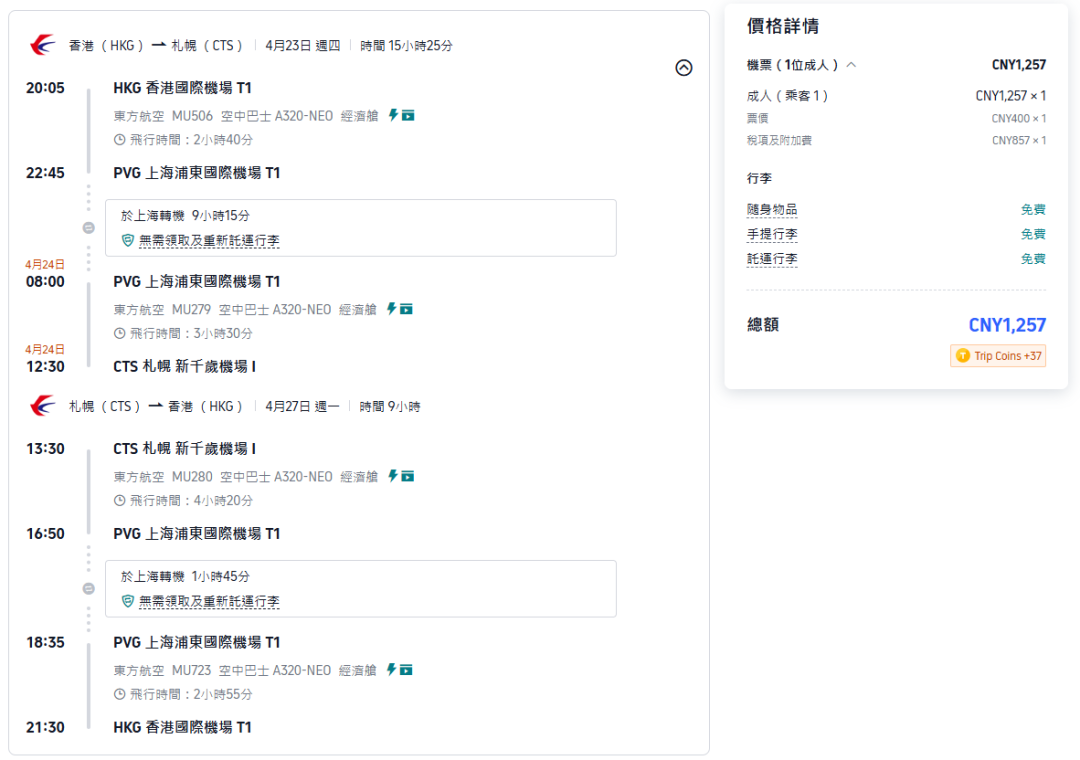Click the coin icon in the Trip Coins badge
Viewport: 1080px width, 760px height.
point(963,355)
